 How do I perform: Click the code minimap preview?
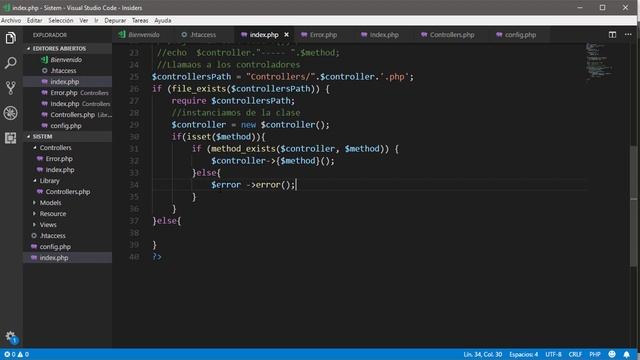tap(599, 61)
